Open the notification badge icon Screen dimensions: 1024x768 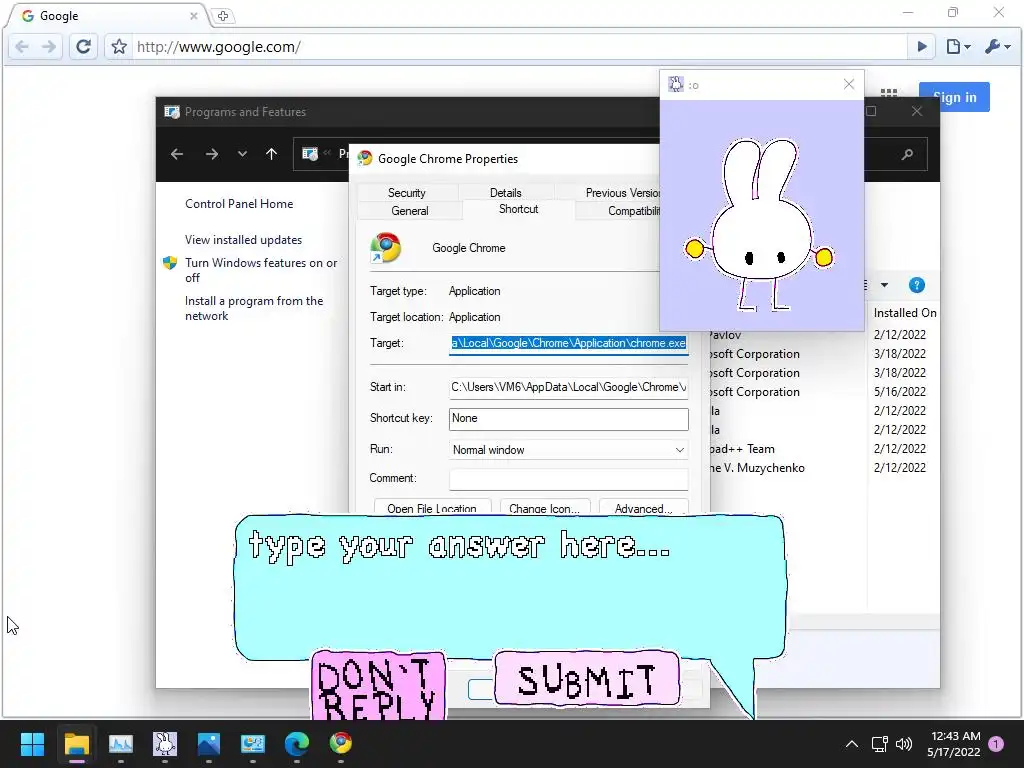pyautogui.click(x=996, y=744)
